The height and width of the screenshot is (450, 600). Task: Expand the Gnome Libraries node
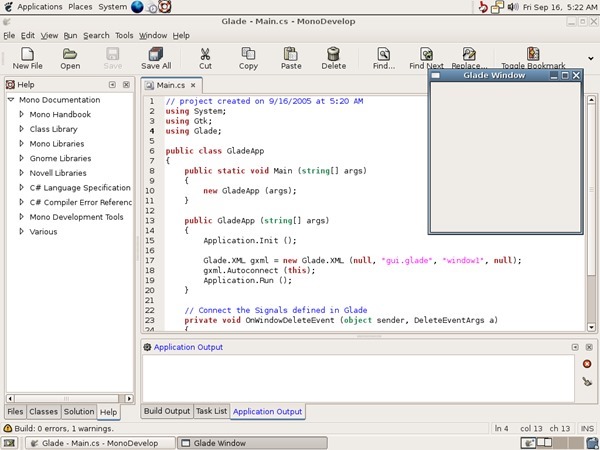pyautogui.click(x=21, y=158)
